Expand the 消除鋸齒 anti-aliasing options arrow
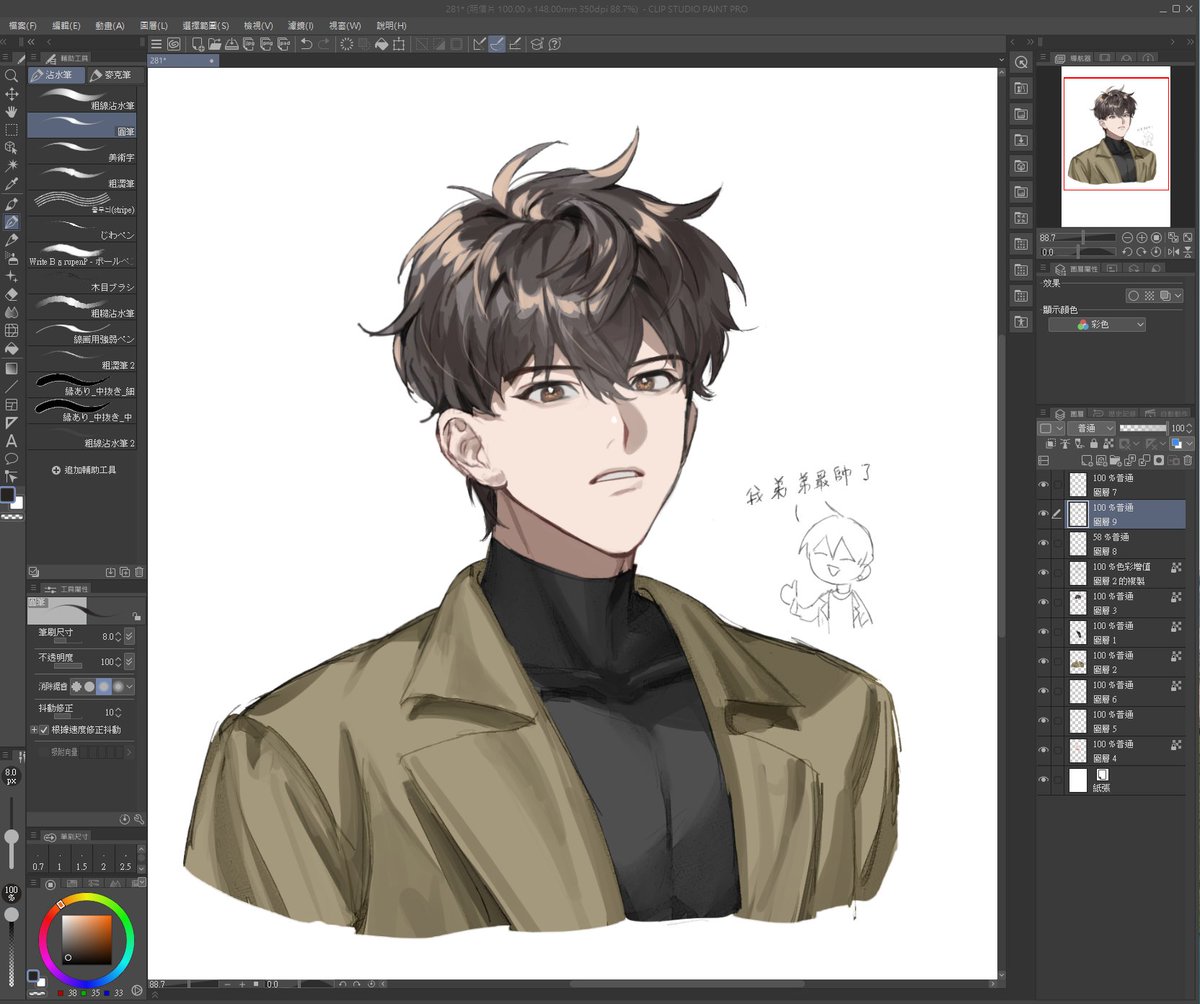 tap(129, 687)
